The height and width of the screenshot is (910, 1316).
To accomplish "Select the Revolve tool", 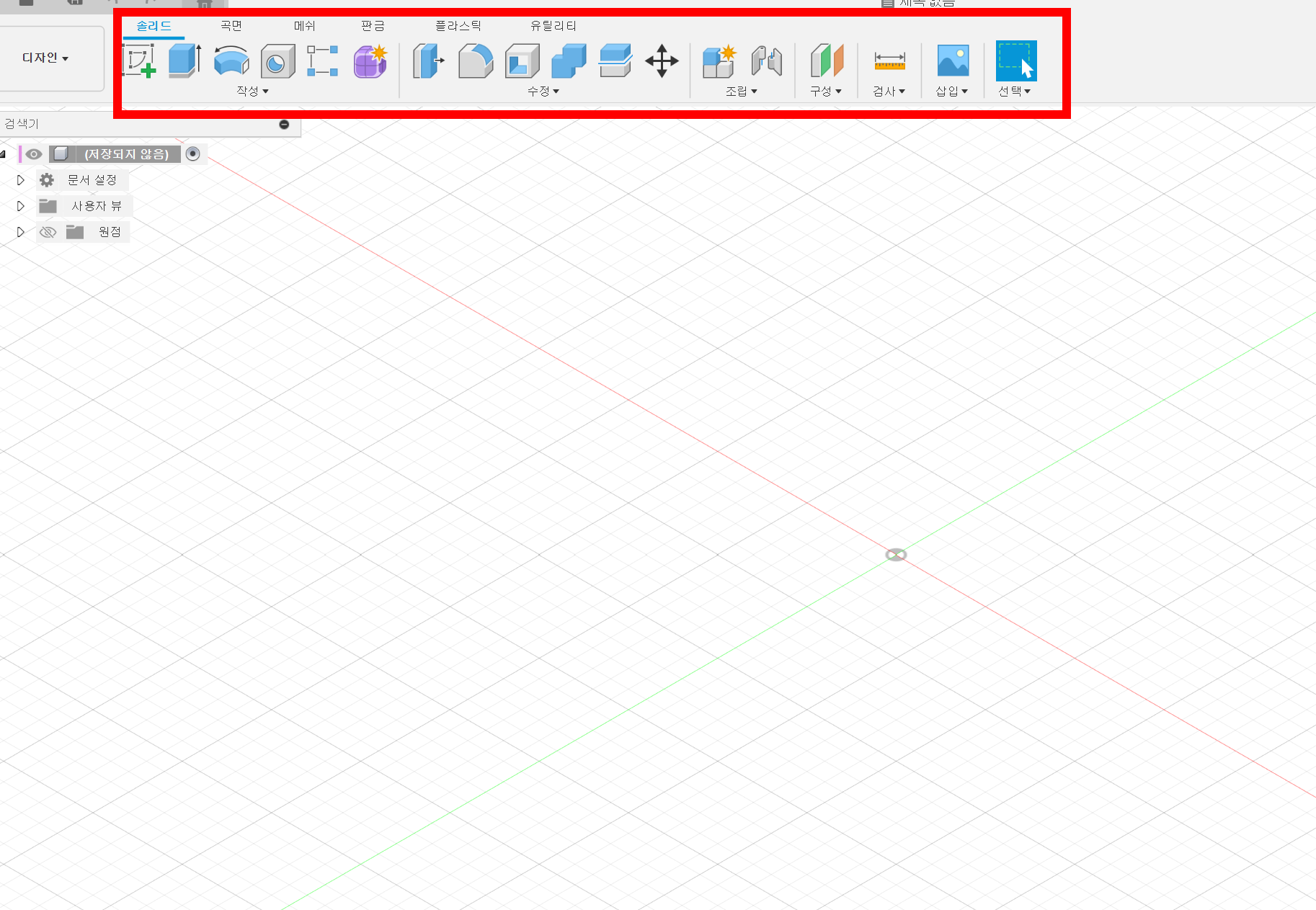I will (x=231, y=61).
